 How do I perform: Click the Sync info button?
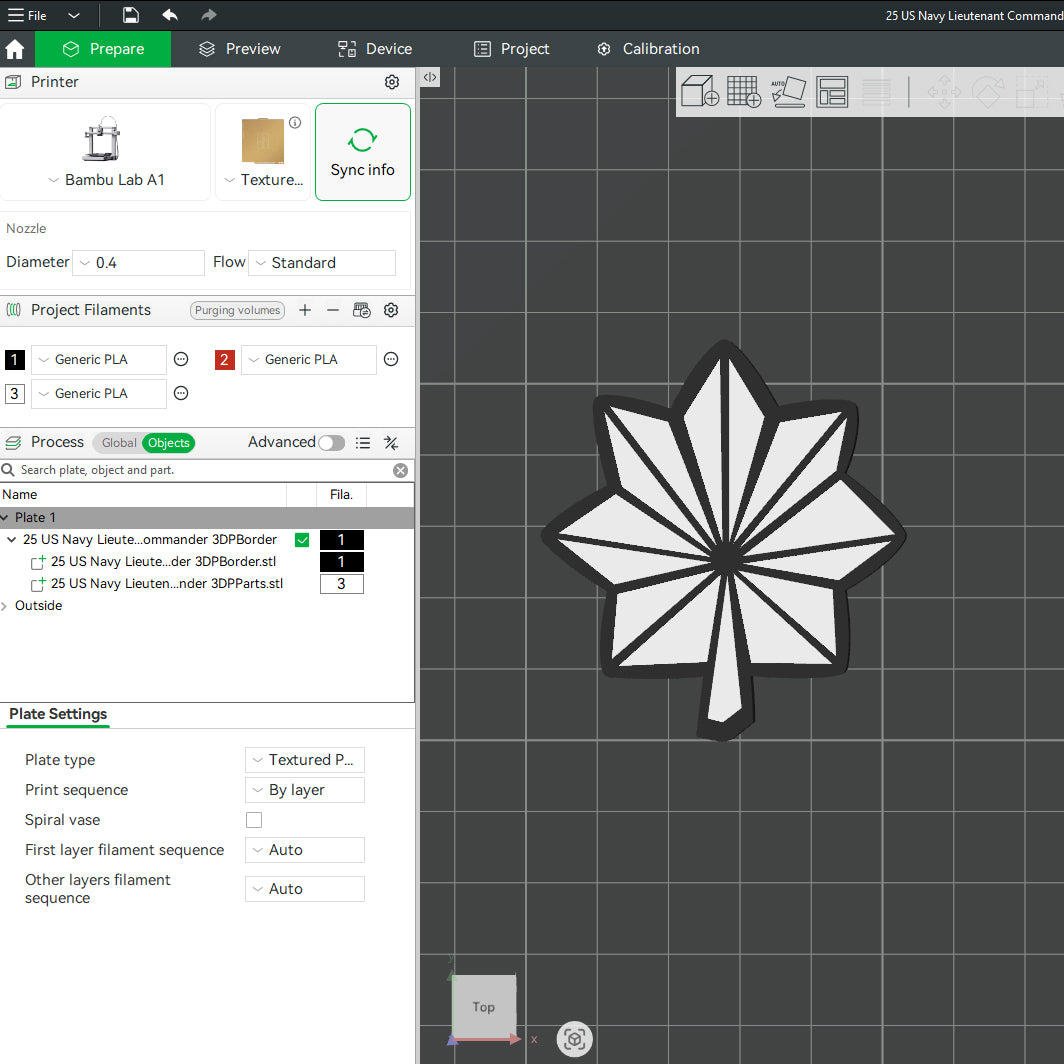coord(363,152)
